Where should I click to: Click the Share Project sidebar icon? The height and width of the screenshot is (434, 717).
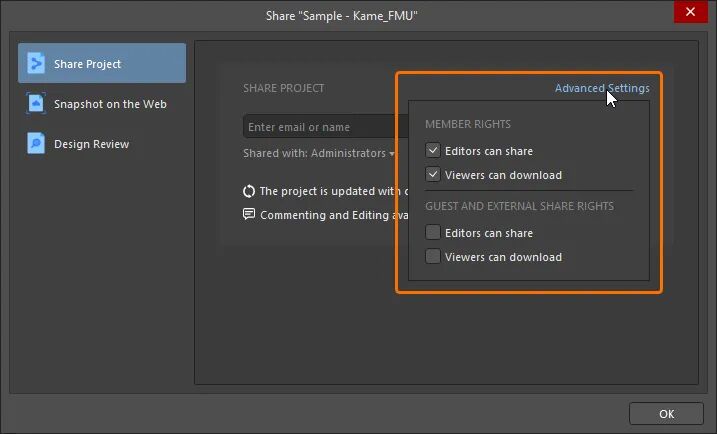tap(36, 63)
